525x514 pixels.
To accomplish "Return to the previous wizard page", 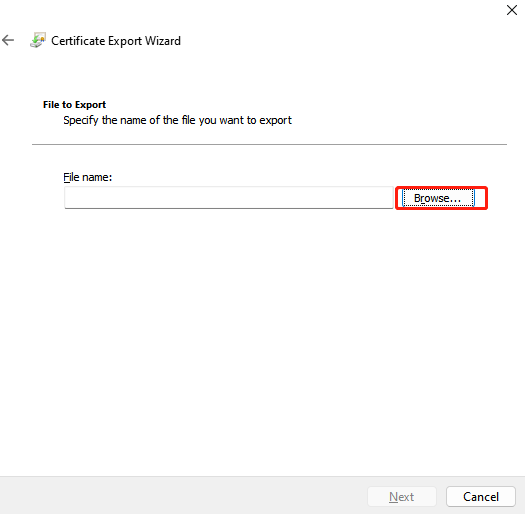I will [8, 41].
